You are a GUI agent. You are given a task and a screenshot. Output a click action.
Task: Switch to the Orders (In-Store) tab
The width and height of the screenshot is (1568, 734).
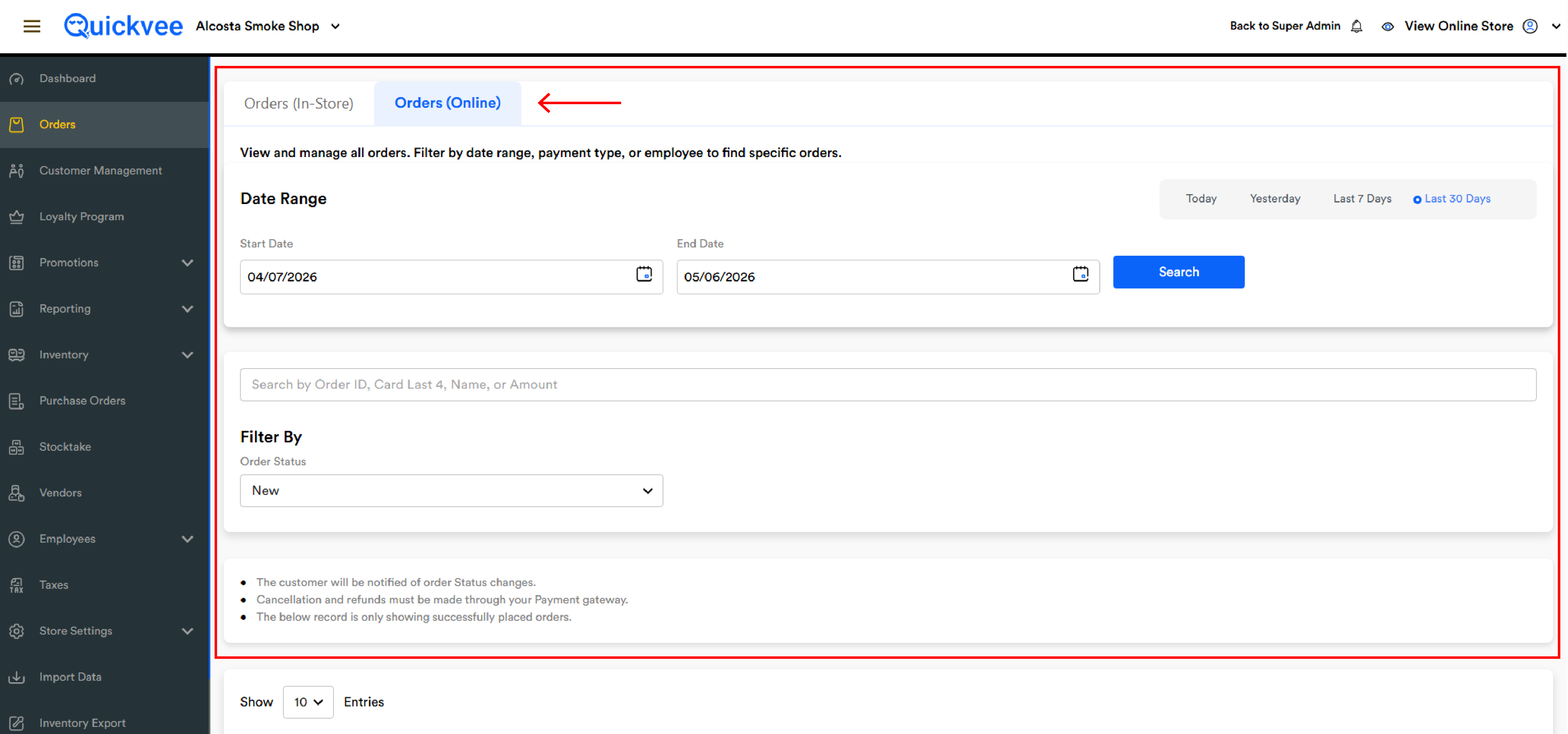tap(298, 103)
